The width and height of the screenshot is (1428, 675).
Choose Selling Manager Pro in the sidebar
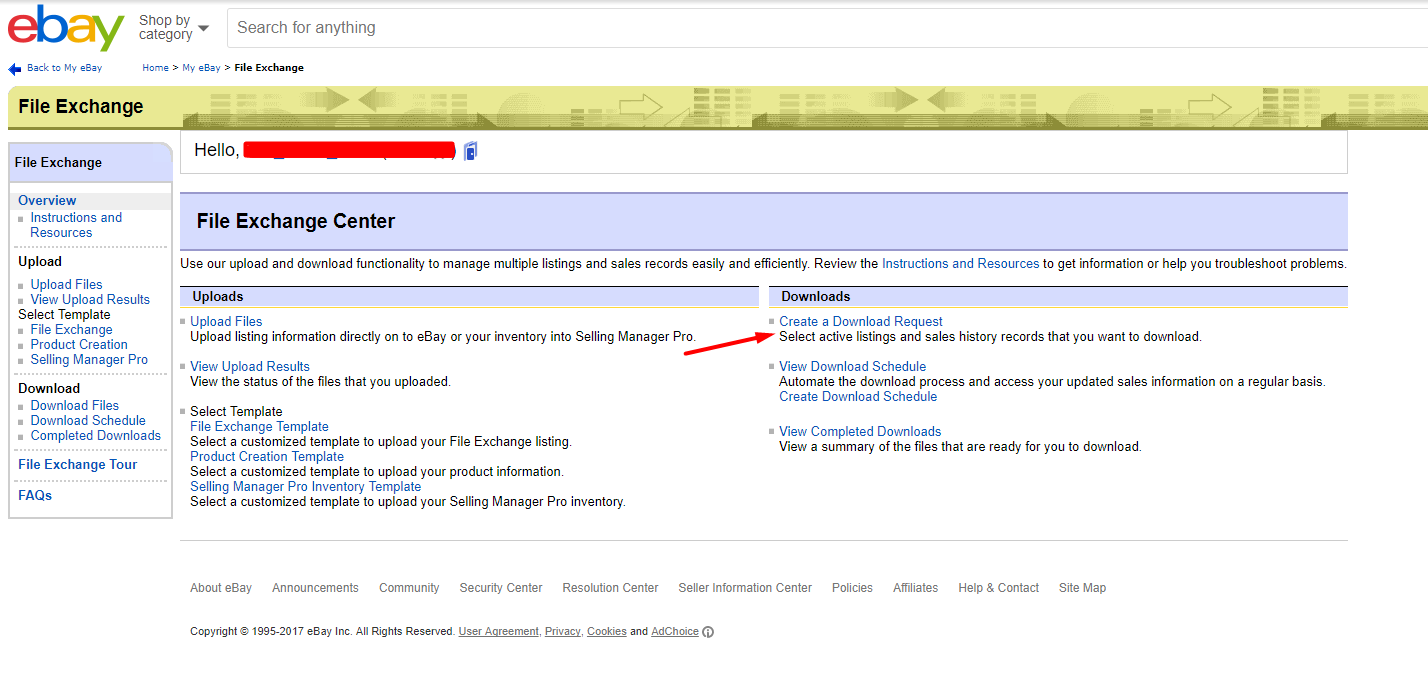point(89,360)
